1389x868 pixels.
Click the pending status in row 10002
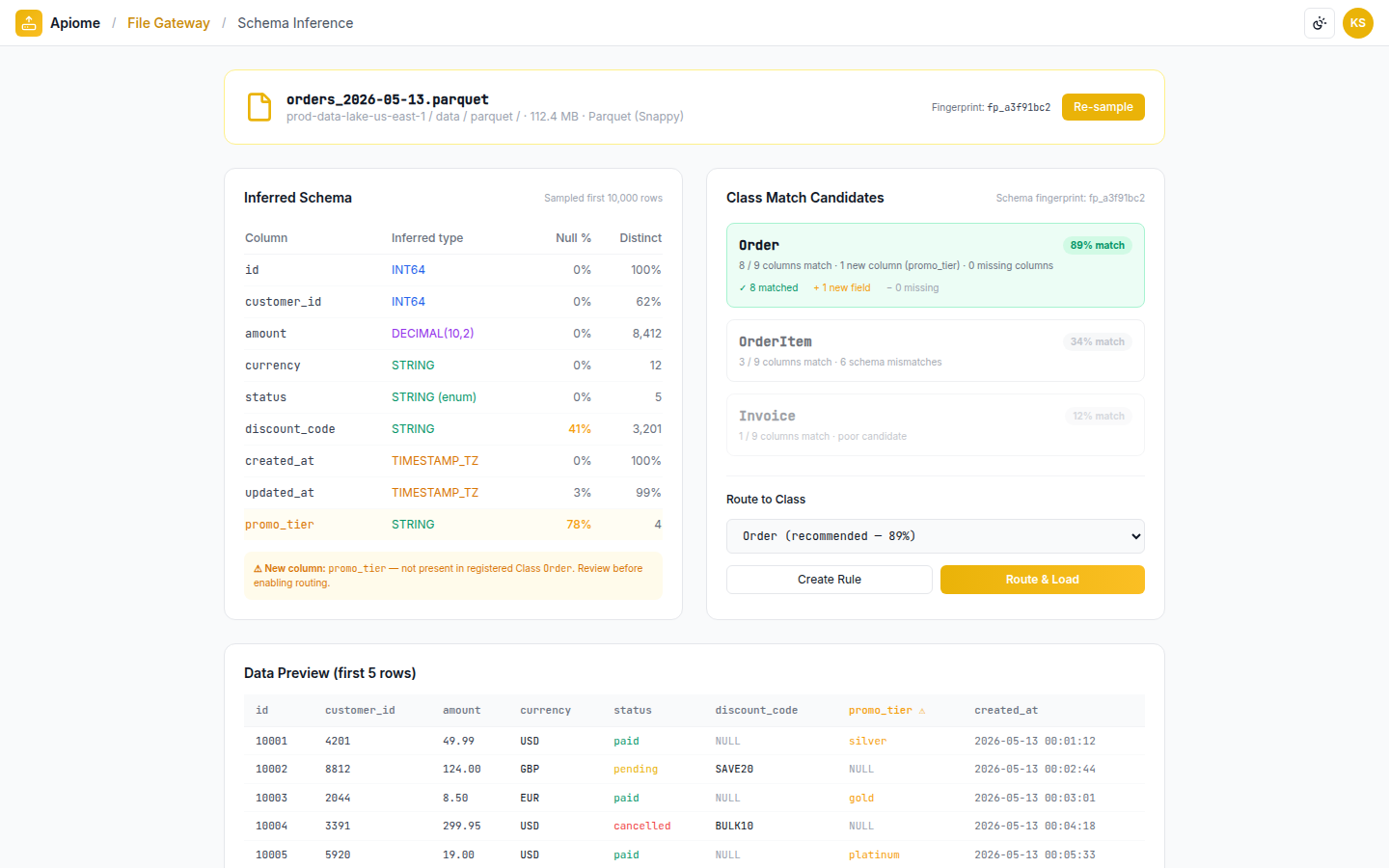coord(636,770)
